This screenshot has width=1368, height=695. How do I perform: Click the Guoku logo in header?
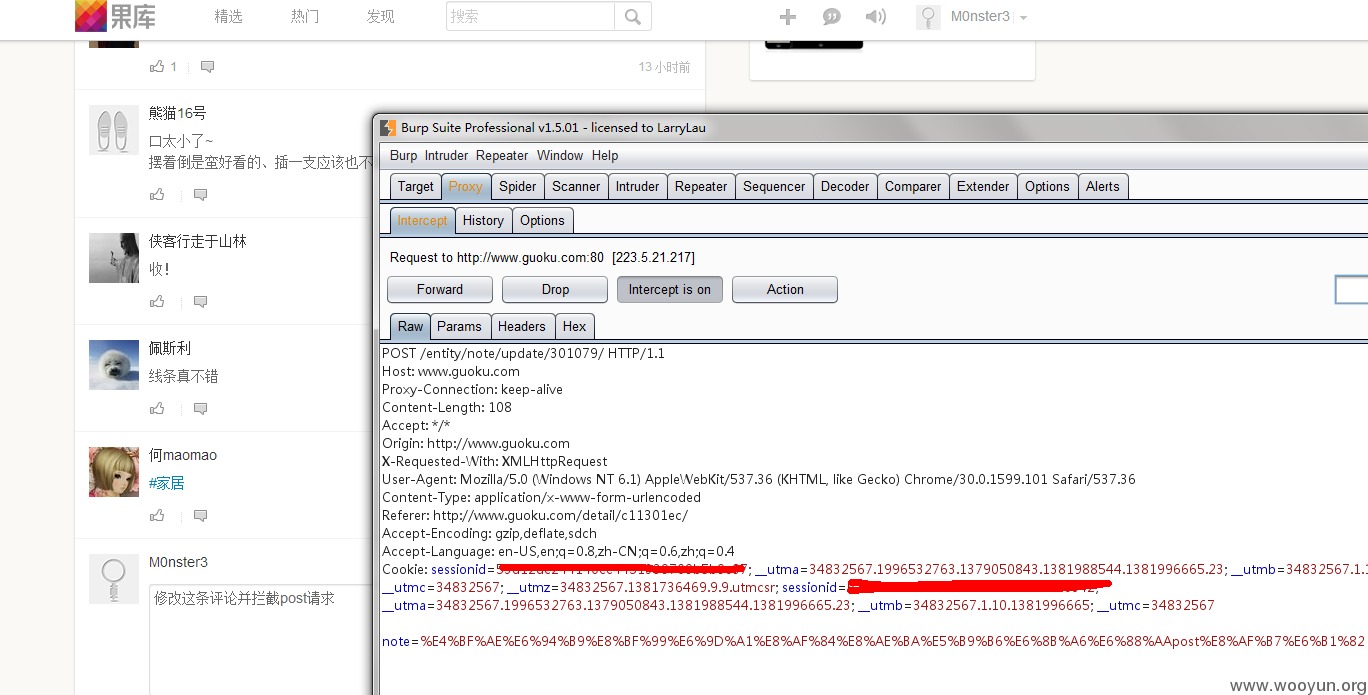pos(115,16)
